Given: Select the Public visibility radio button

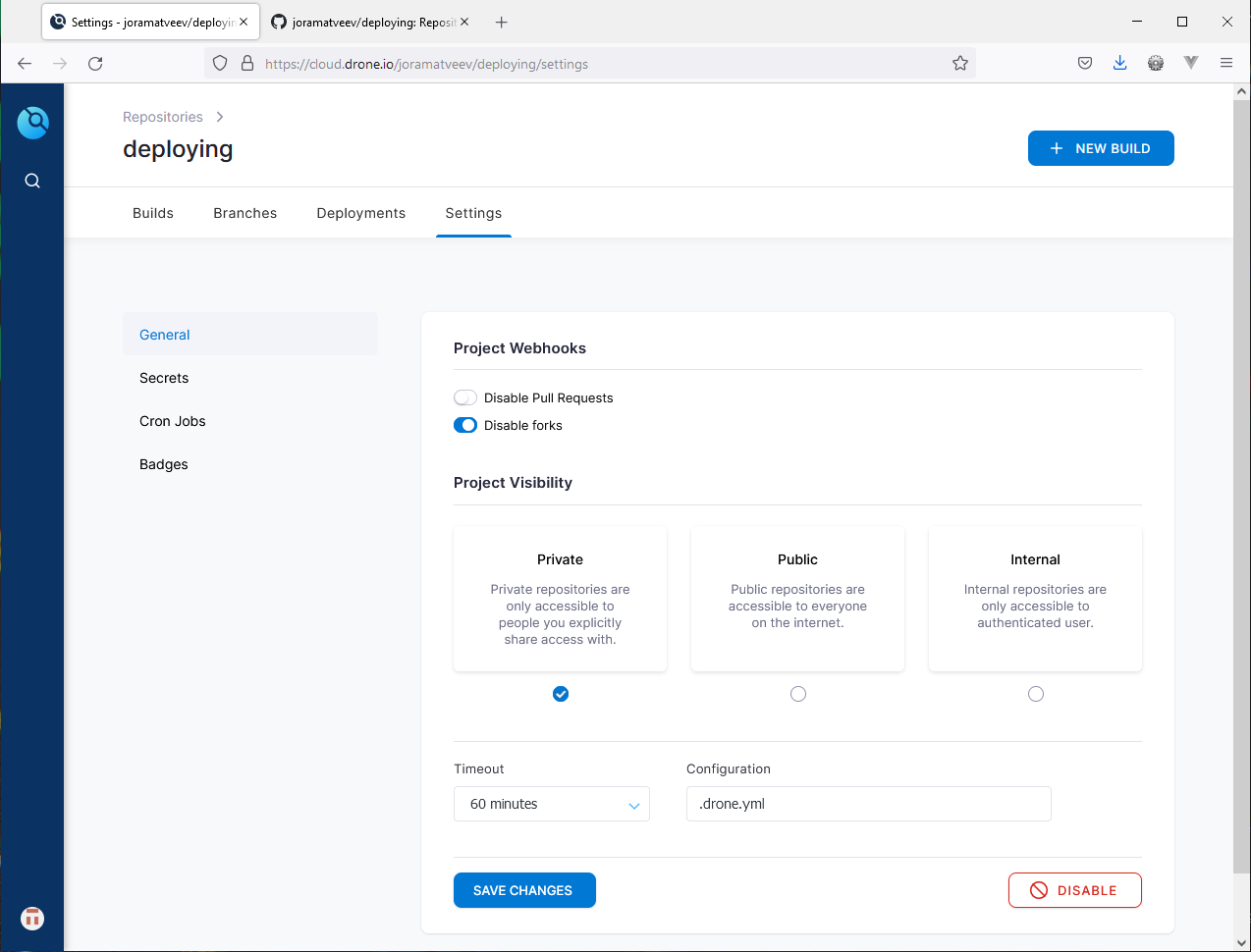Looking at the screenshot, I should 798,694.
